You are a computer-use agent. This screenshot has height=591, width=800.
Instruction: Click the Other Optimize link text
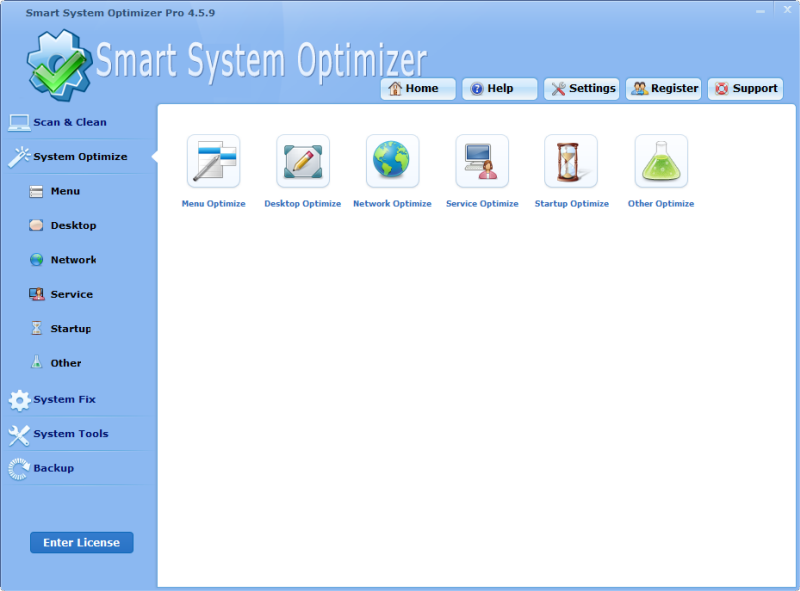tap(661, 204)
